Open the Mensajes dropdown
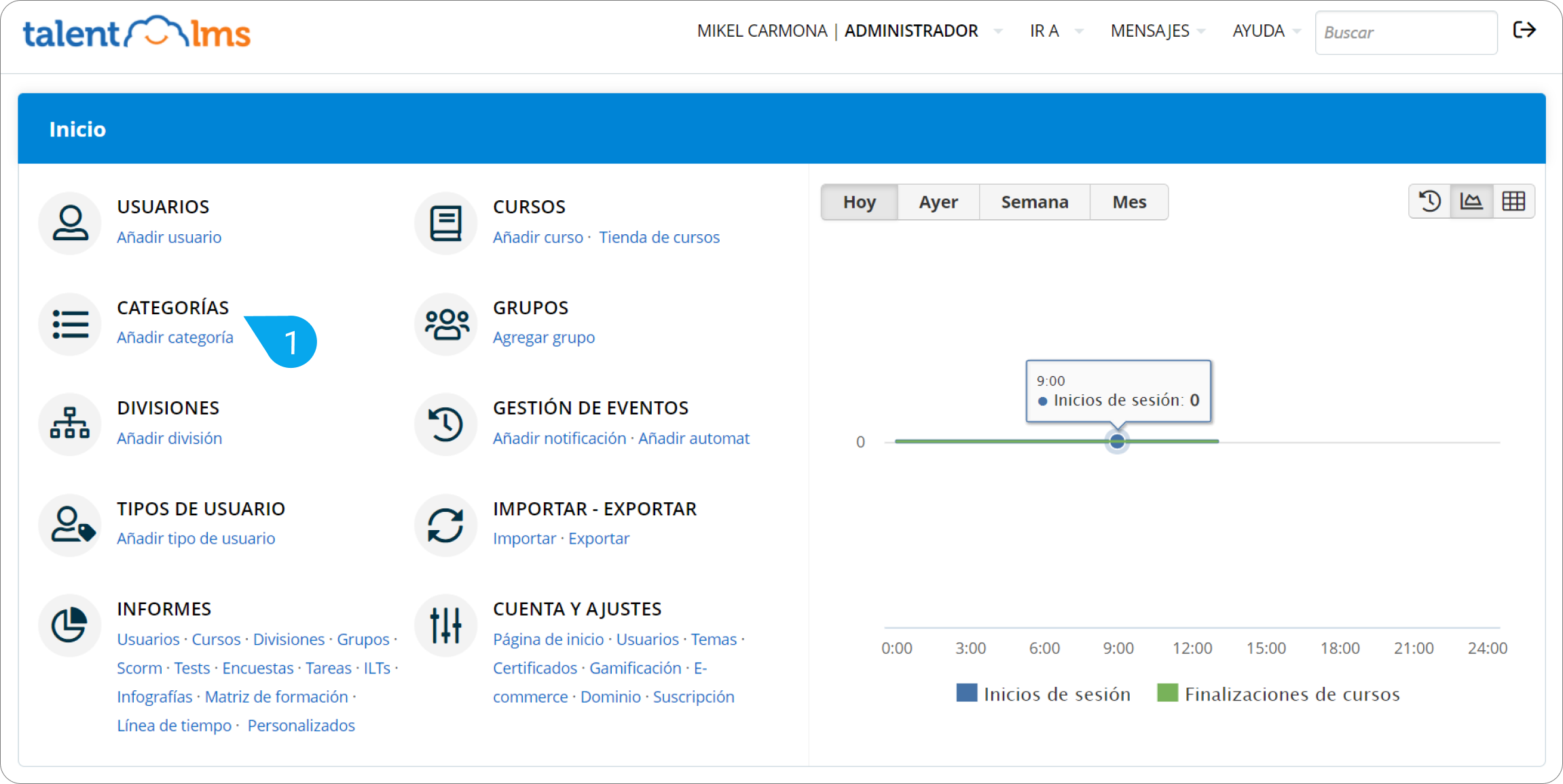Screen dimensions: 1563x784 [x=1157, y=31]
